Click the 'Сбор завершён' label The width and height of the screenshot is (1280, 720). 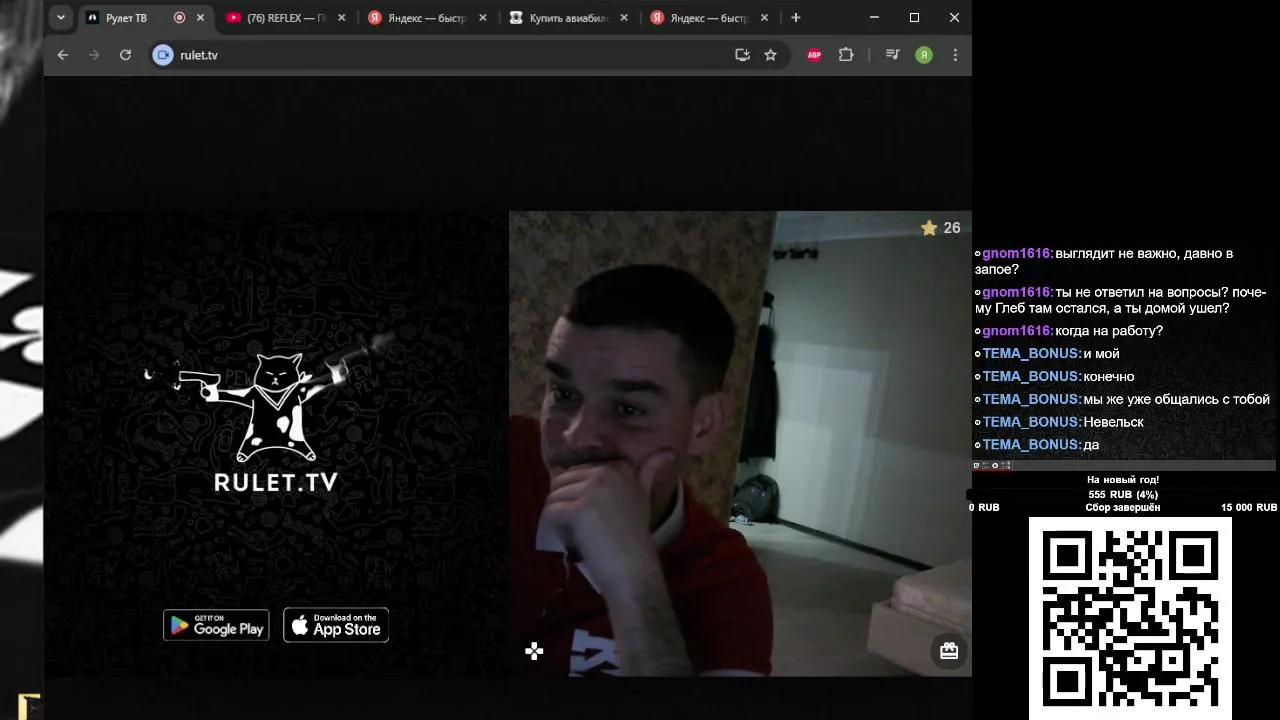tap(1123, 507)
